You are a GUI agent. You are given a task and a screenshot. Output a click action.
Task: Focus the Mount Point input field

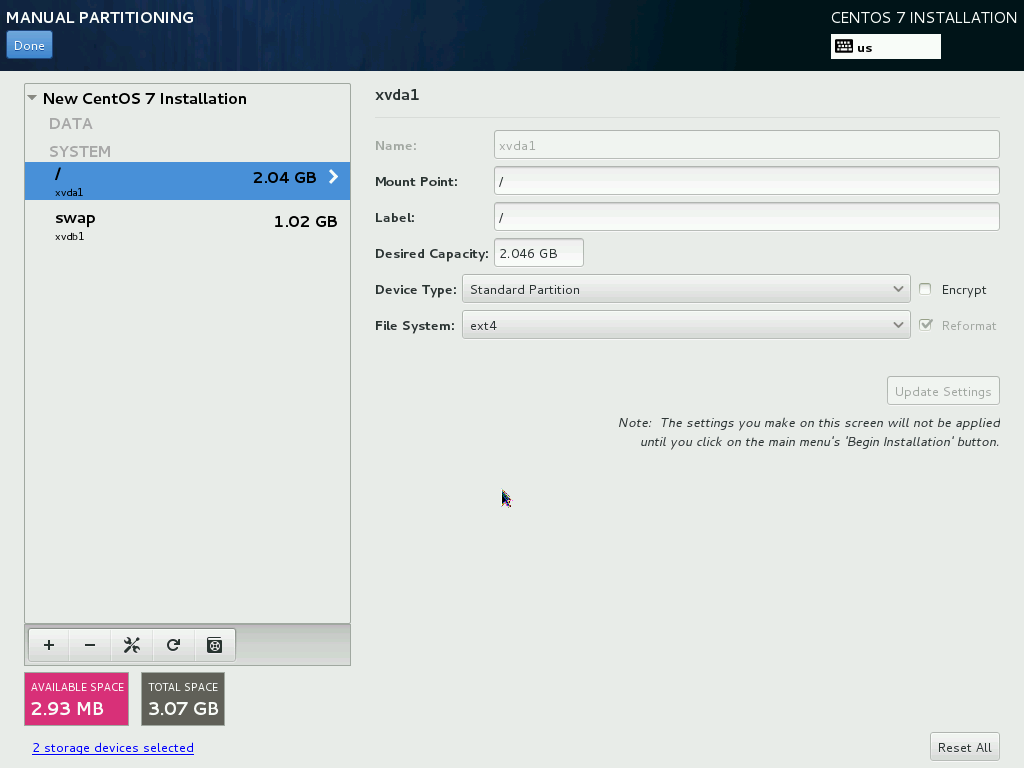pyautogui.click(x=746, y=181)
